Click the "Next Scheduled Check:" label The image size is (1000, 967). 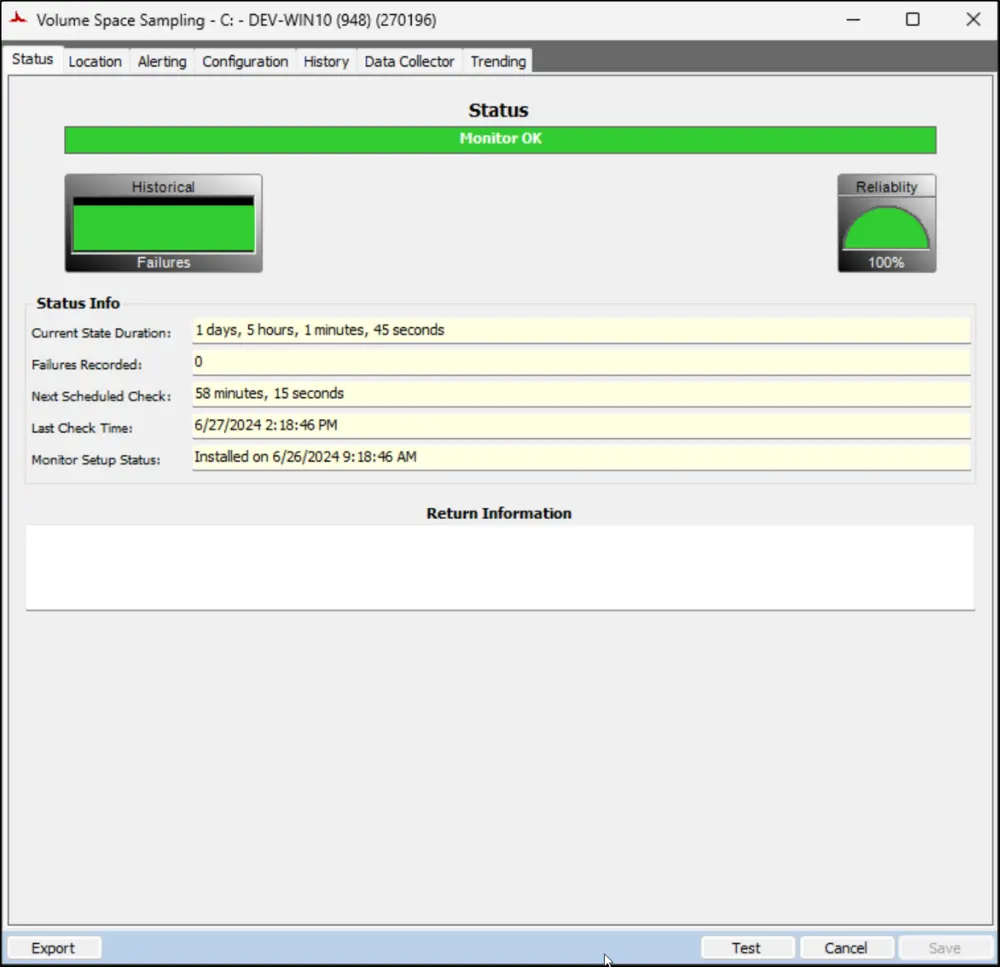(x=101, y=397)
